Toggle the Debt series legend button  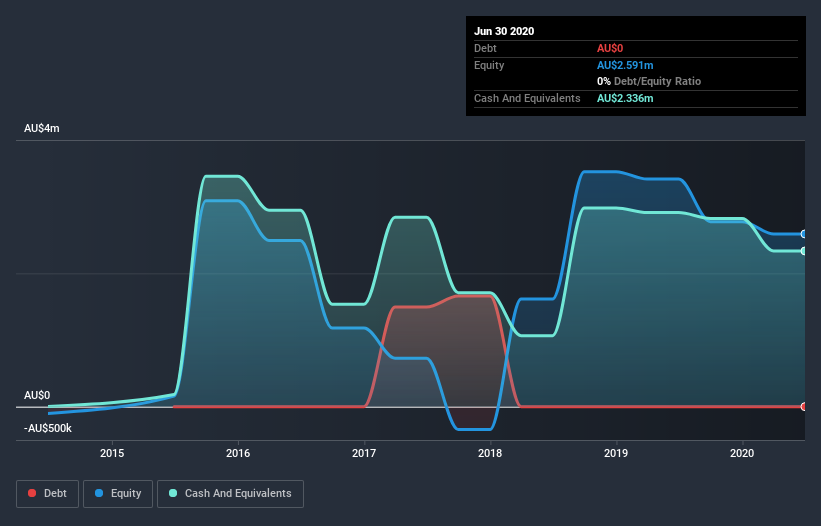click(48, 494)
